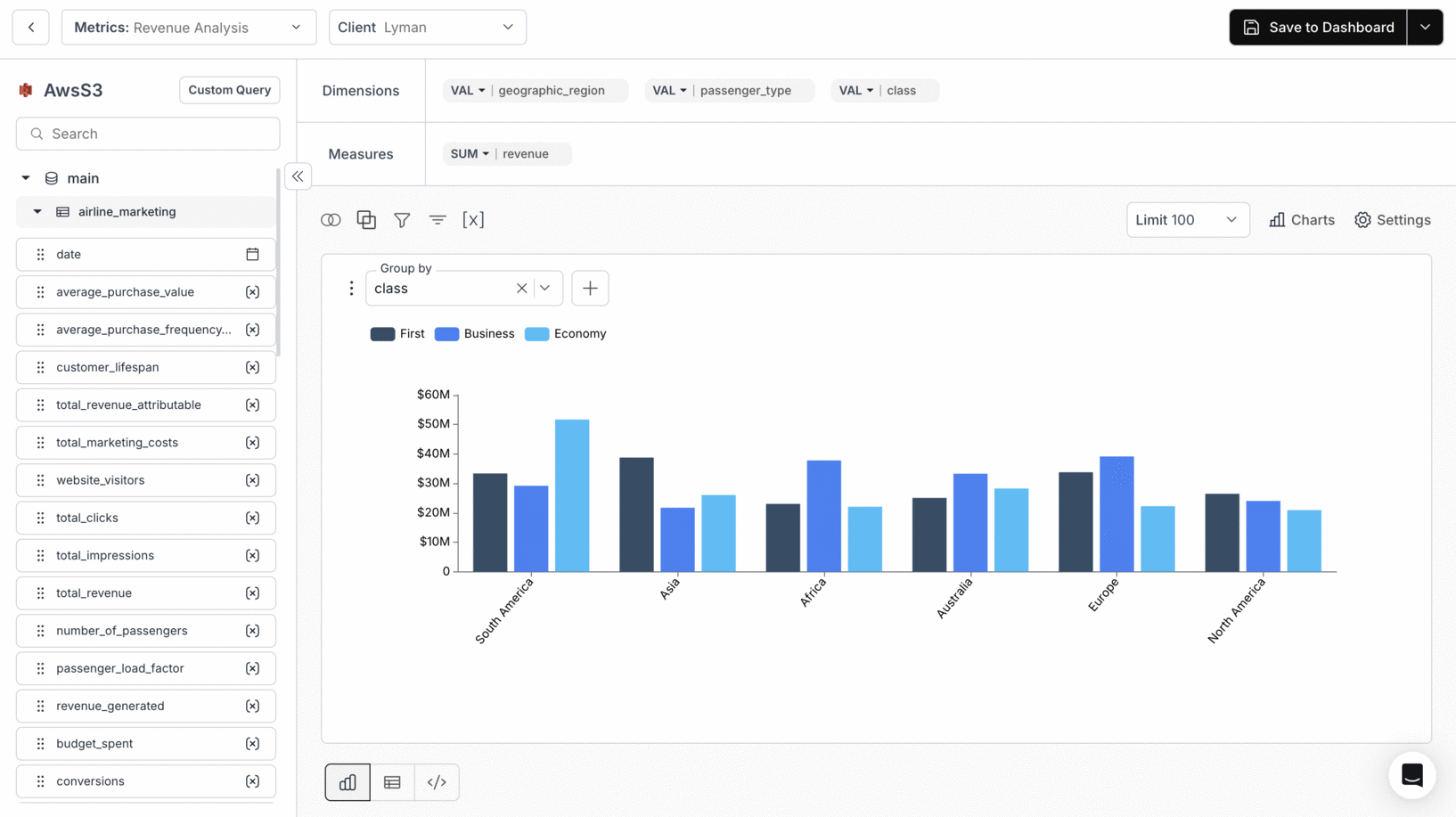
Task: Click Save to Dashboard
Action: (1318, 27)
